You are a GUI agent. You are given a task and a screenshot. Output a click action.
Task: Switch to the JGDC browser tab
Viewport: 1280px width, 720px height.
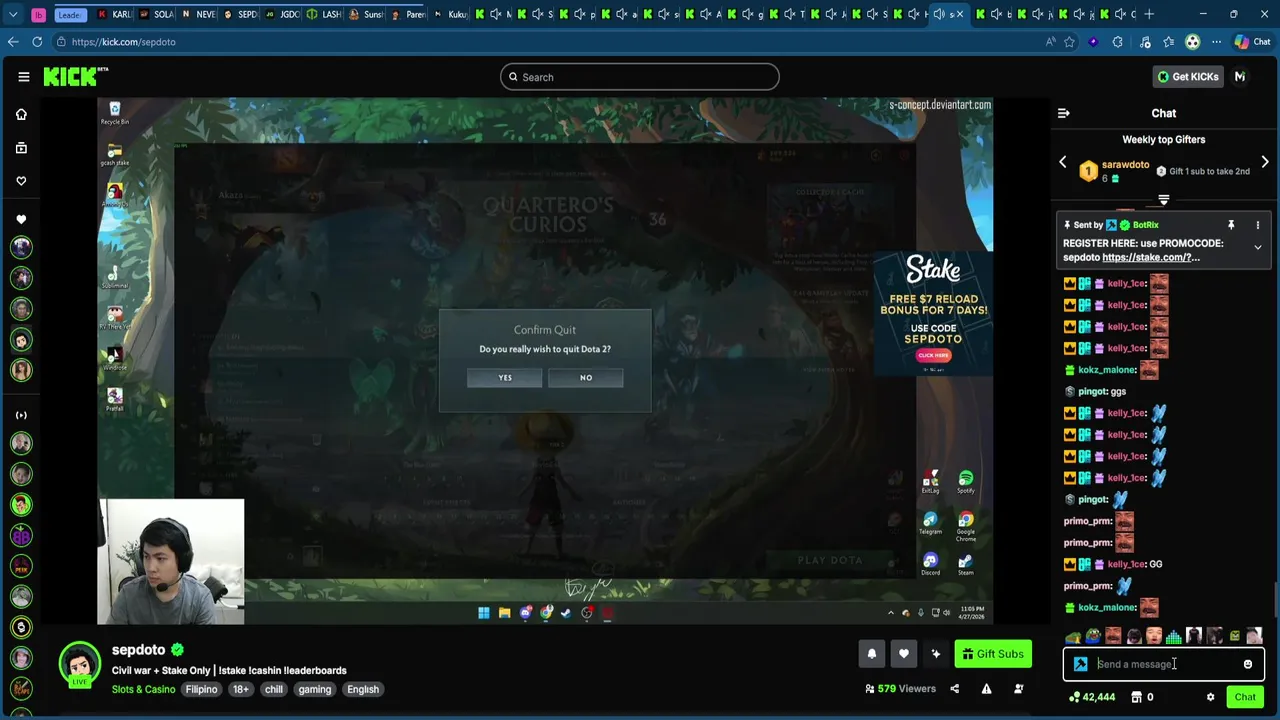pos(282,14)
